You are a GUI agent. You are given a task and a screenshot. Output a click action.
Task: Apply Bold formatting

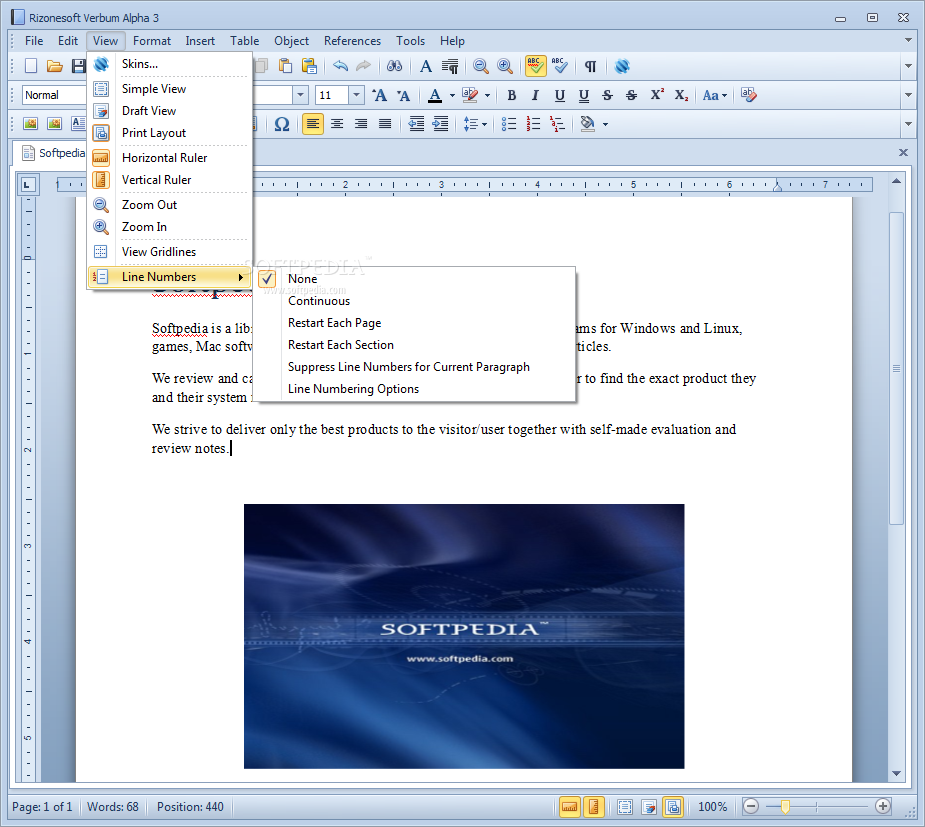click(x=511, y=95)
